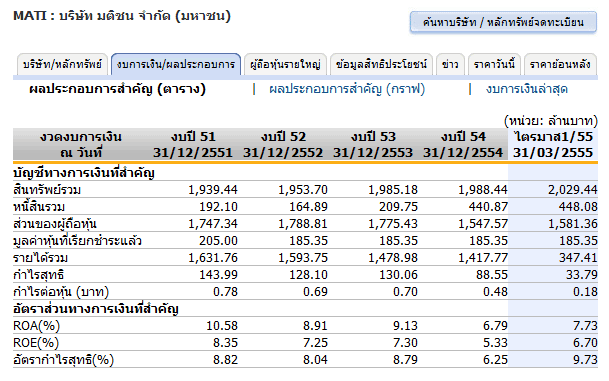Click equity value 1,581.36
The image size is (609, 381).
point(572,224)
